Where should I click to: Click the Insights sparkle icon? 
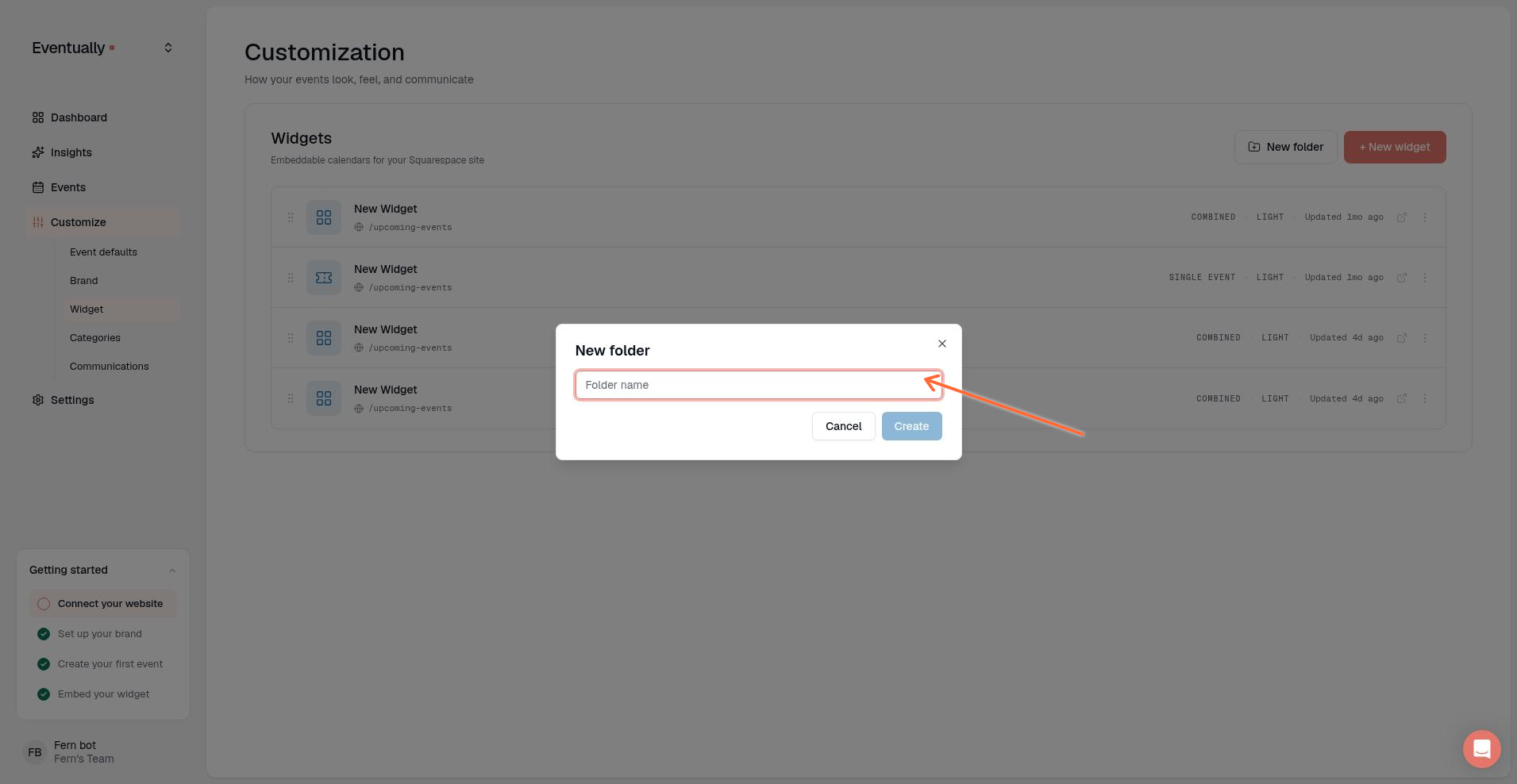[x=38, y=152]
